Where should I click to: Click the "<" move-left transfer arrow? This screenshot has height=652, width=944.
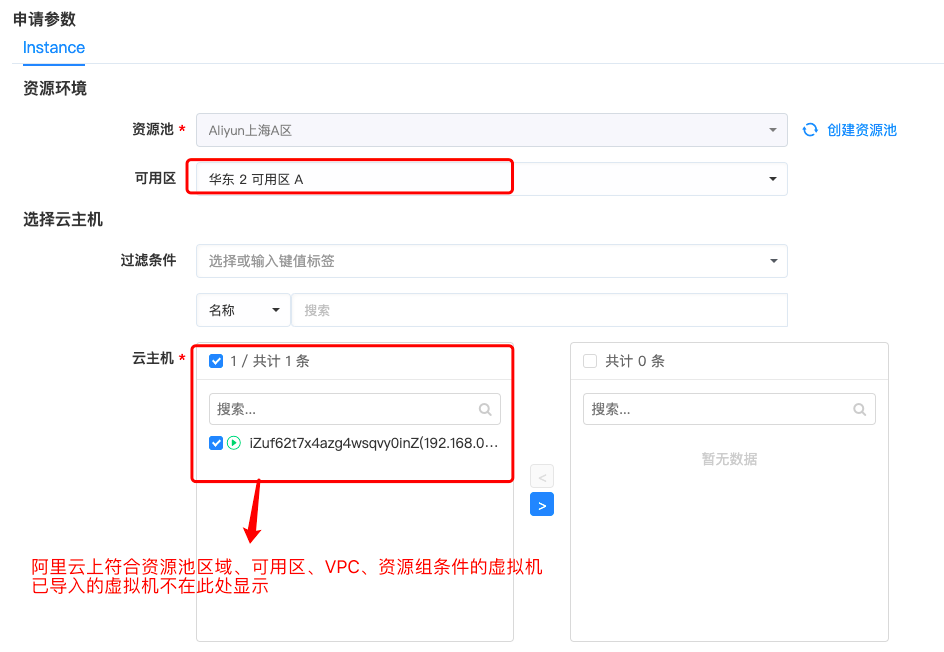click(541, 476)
